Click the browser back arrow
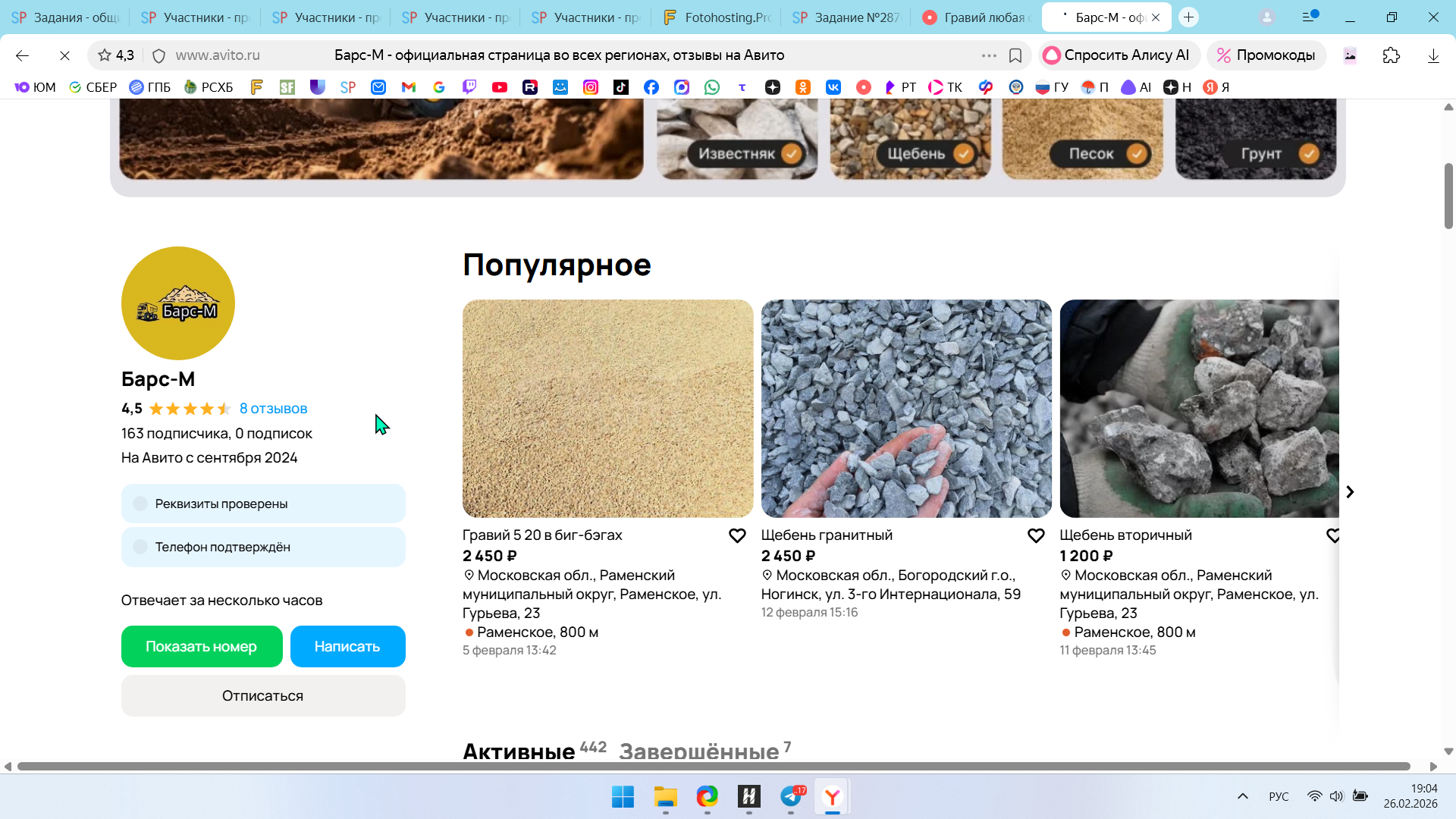This screenshot has width=1456, height=819. [x=22, y=55]
